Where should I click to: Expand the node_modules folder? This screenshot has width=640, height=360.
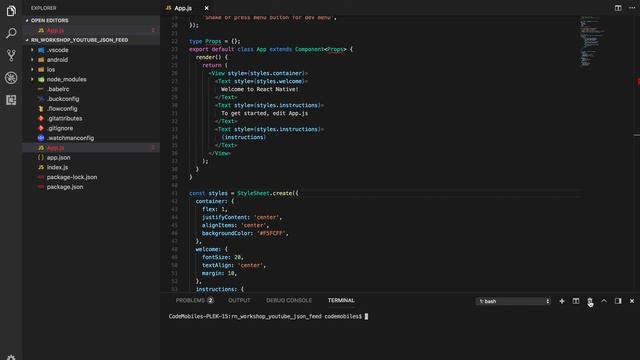click(67, 79)
